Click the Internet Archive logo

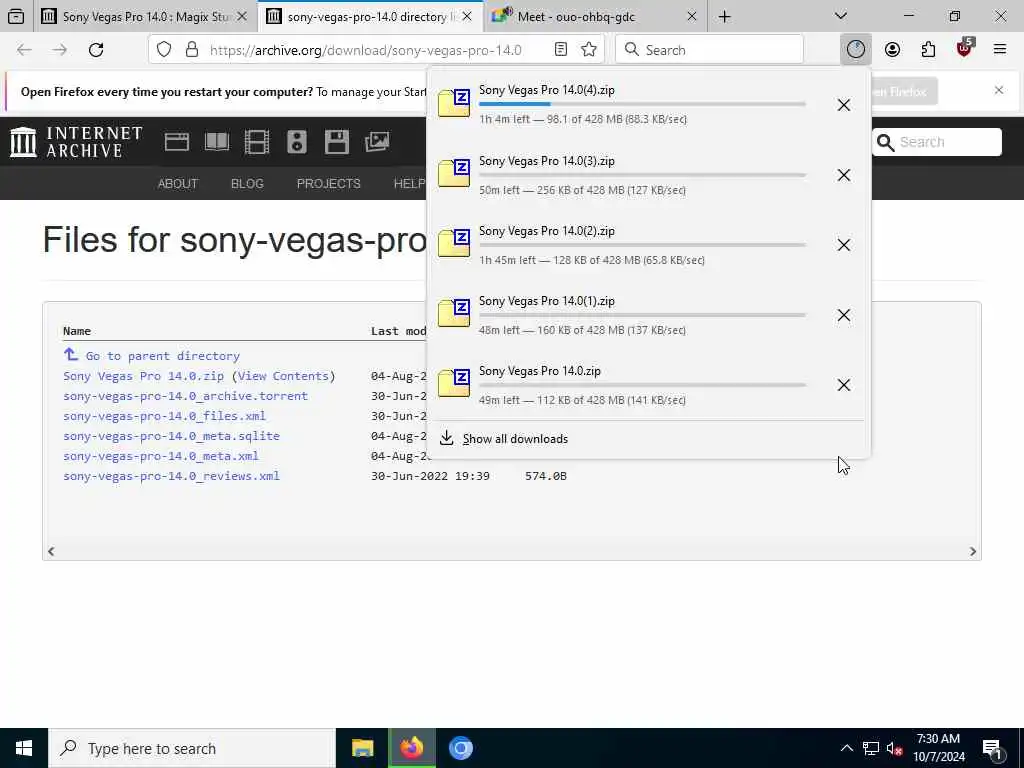point(76,142)
